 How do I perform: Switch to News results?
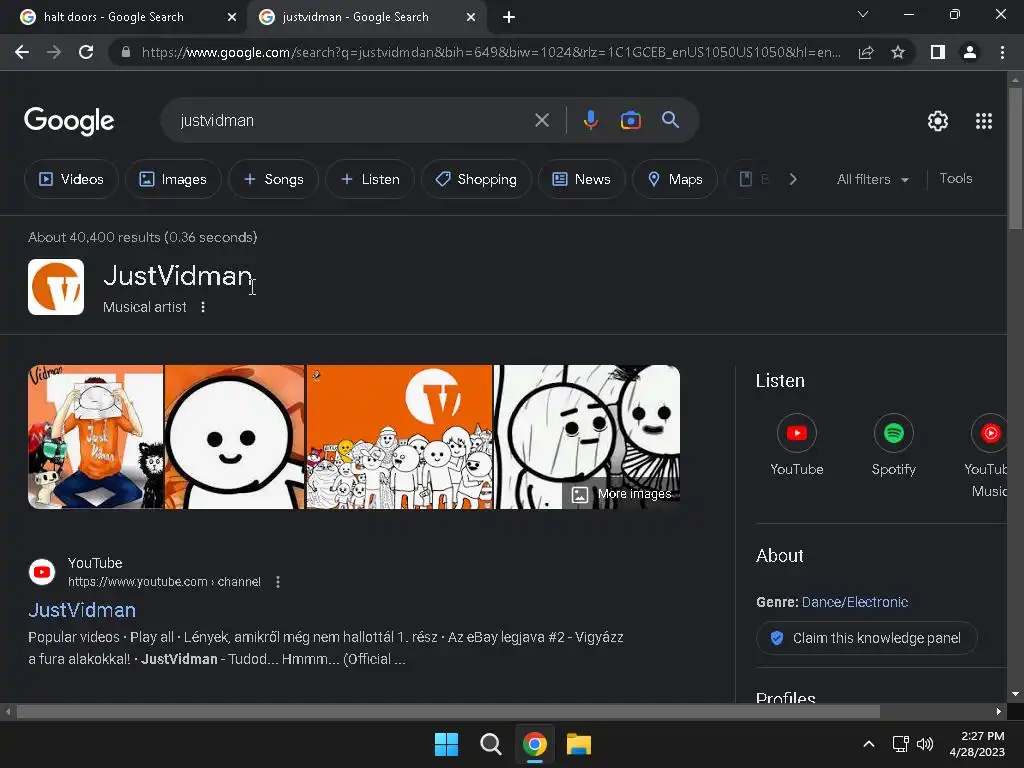[581, 179]
